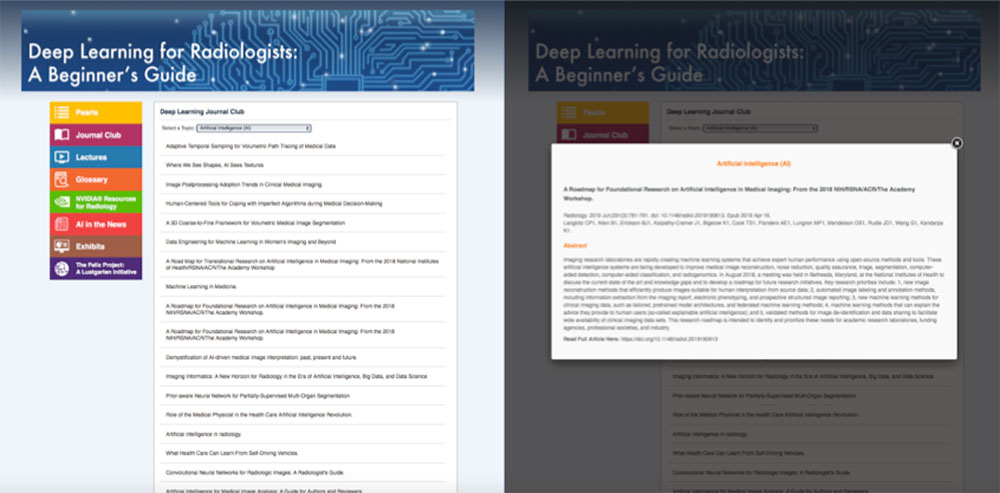Click the orange 'Abstract' heading in popup
Screen dimensions: 1000x493
click(x=575, y=246)
